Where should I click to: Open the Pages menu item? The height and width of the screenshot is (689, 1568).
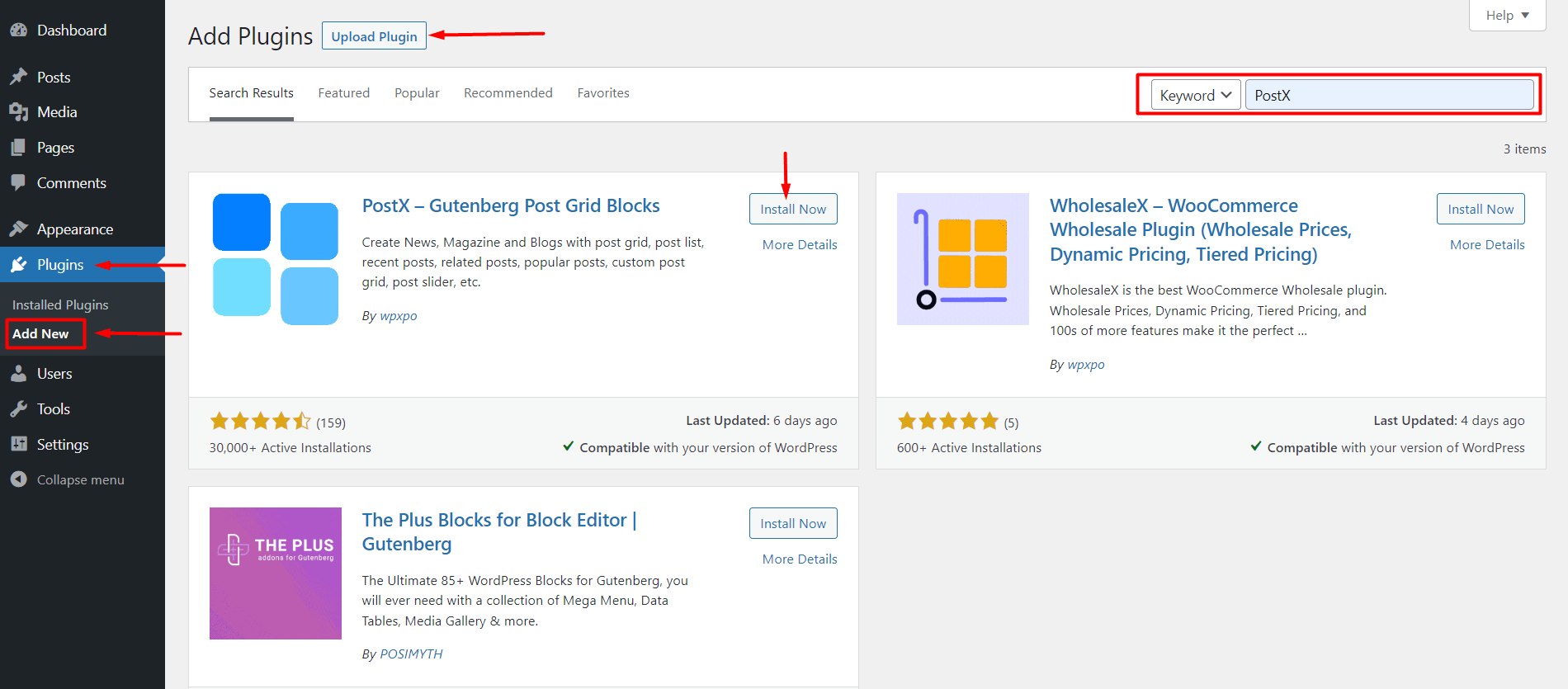point(83,148)
